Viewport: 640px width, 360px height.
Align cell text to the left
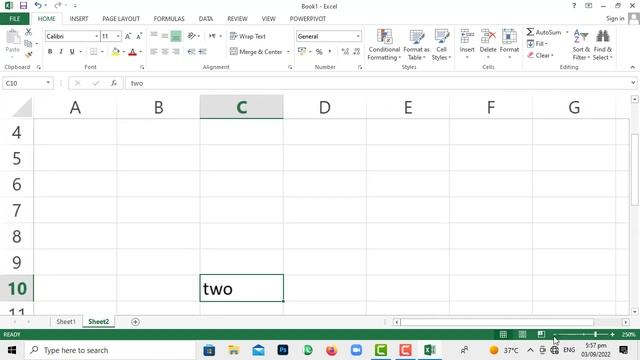[153, 51]
